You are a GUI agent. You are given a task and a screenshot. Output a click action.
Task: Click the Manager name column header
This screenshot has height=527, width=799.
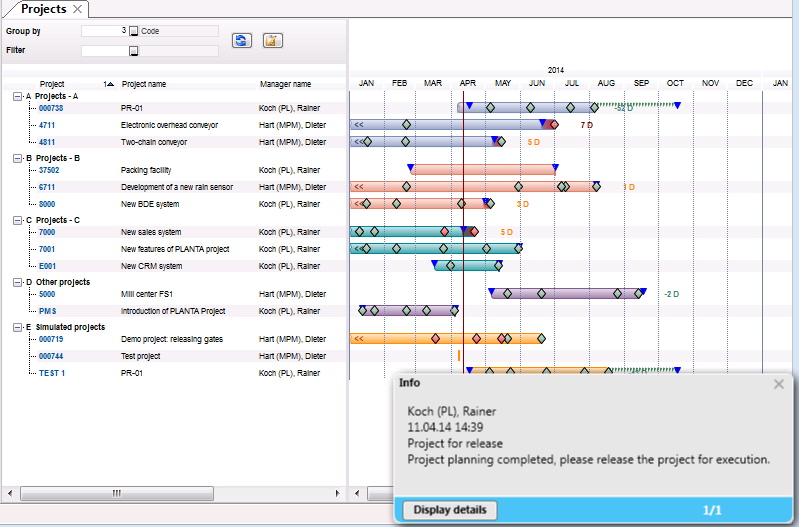coord(285,84)
